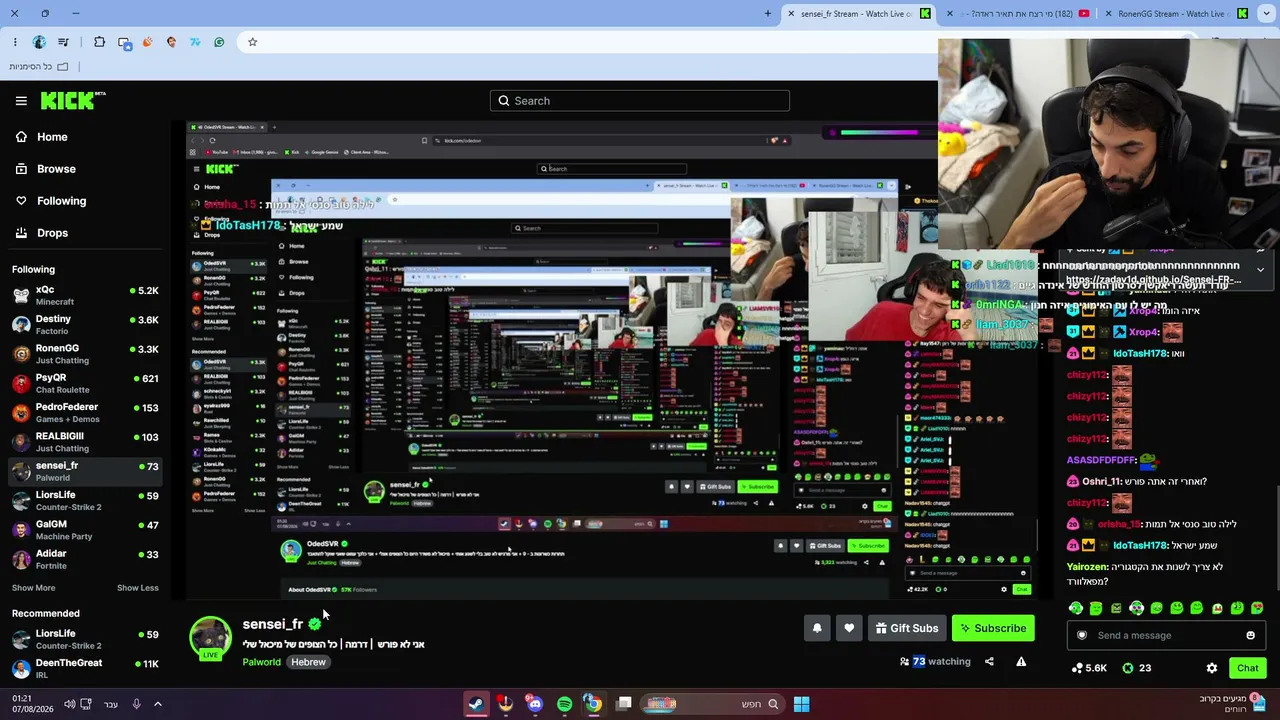Follow sensei_fr with the heart button
1280x720 pixels.
[849, 628]
